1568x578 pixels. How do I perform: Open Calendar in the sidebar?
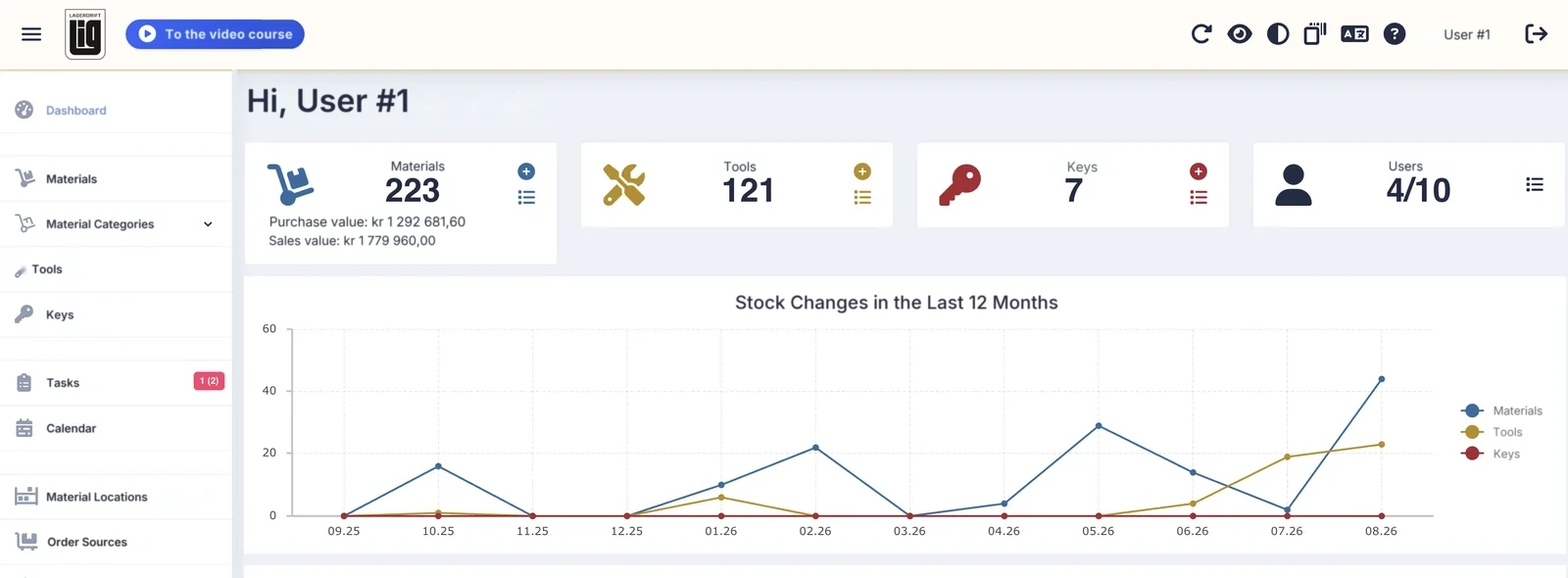[x=116, y=428]
